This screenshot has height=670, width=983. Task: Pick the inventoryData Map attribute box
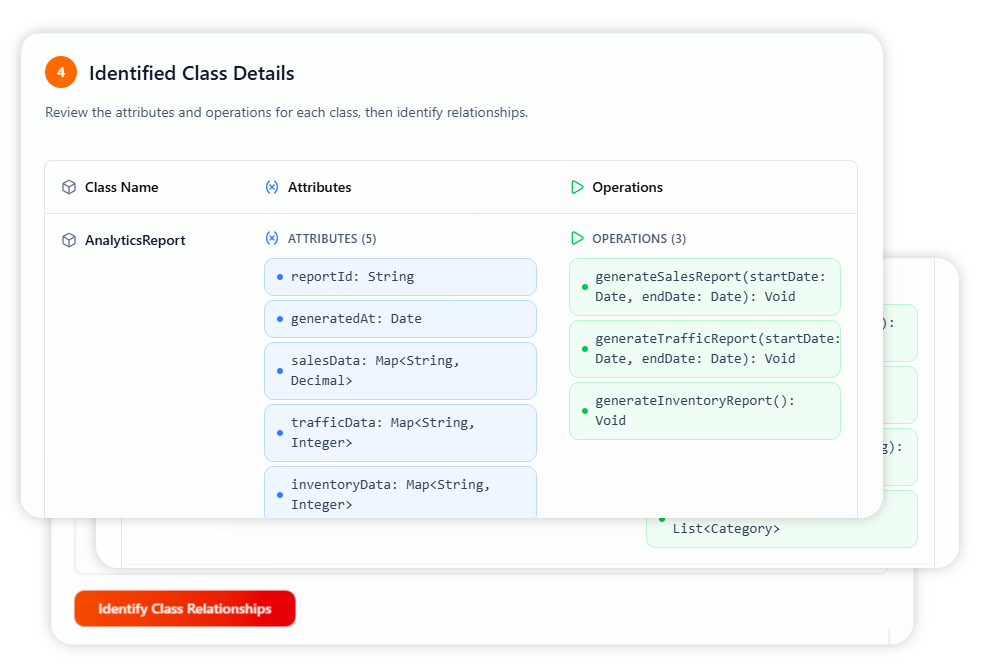(x=400, y=494)
